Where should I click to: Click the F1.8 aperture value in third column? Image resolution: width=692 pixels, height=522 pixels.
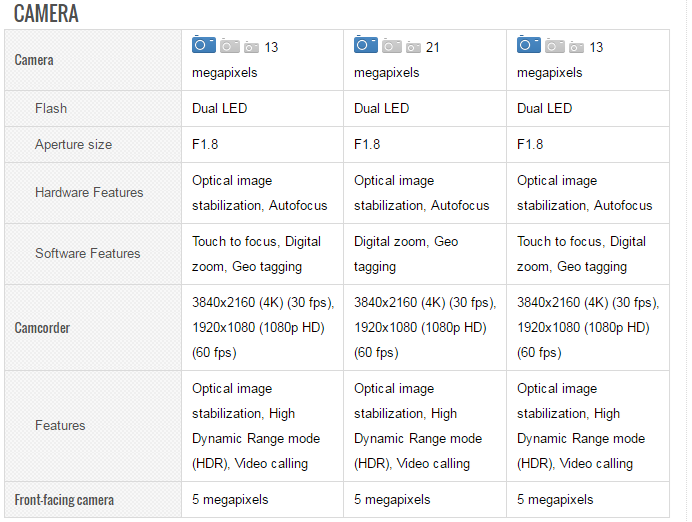[x=530, y=144]
